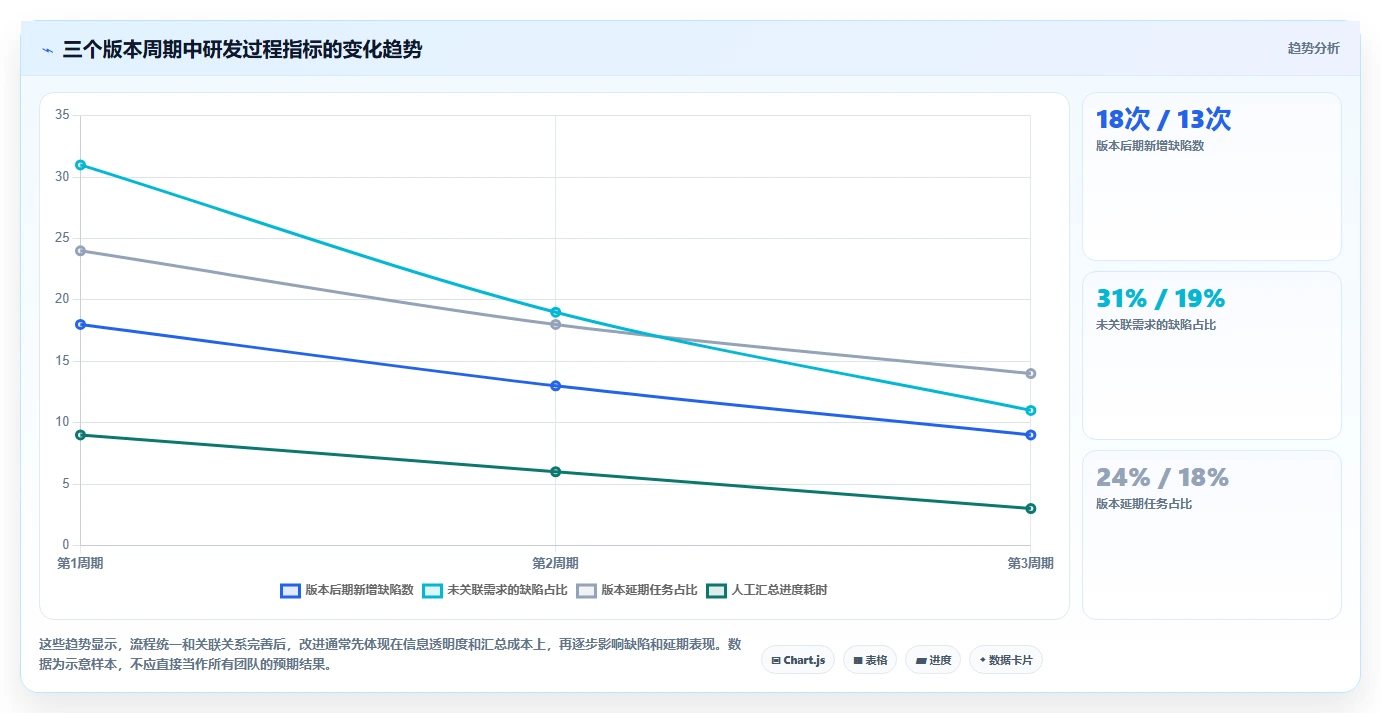Click the 24% / 18% metric card
Image resolution: width=1381 pixels, height=713 pixels.
(x=1212, y=535)
